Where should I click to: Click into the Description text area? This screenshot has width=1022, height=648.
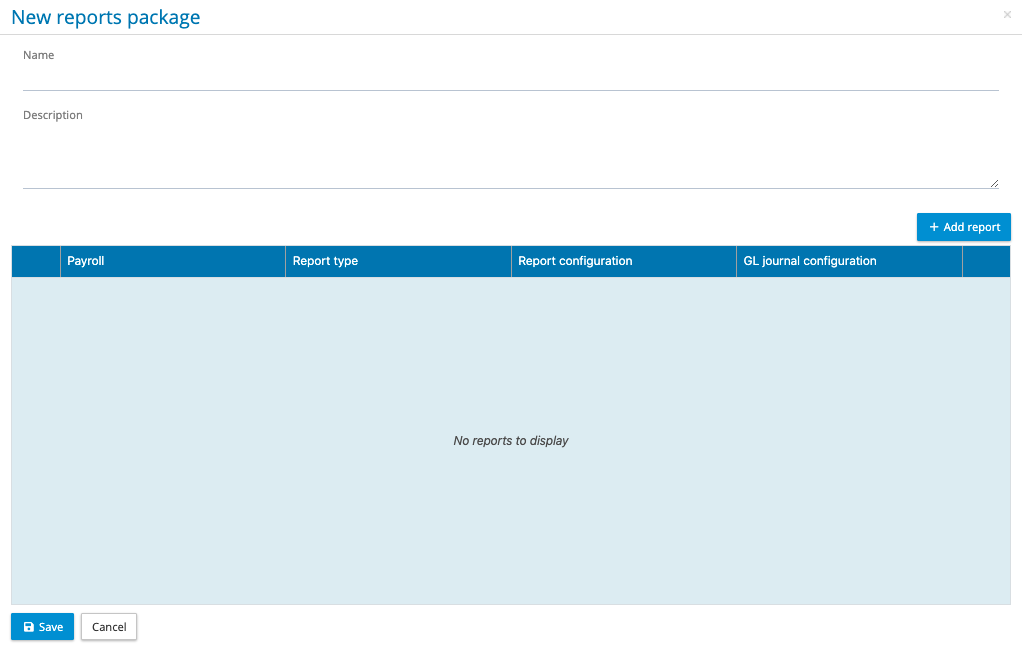pyautogui.click(x=510, y=156)
